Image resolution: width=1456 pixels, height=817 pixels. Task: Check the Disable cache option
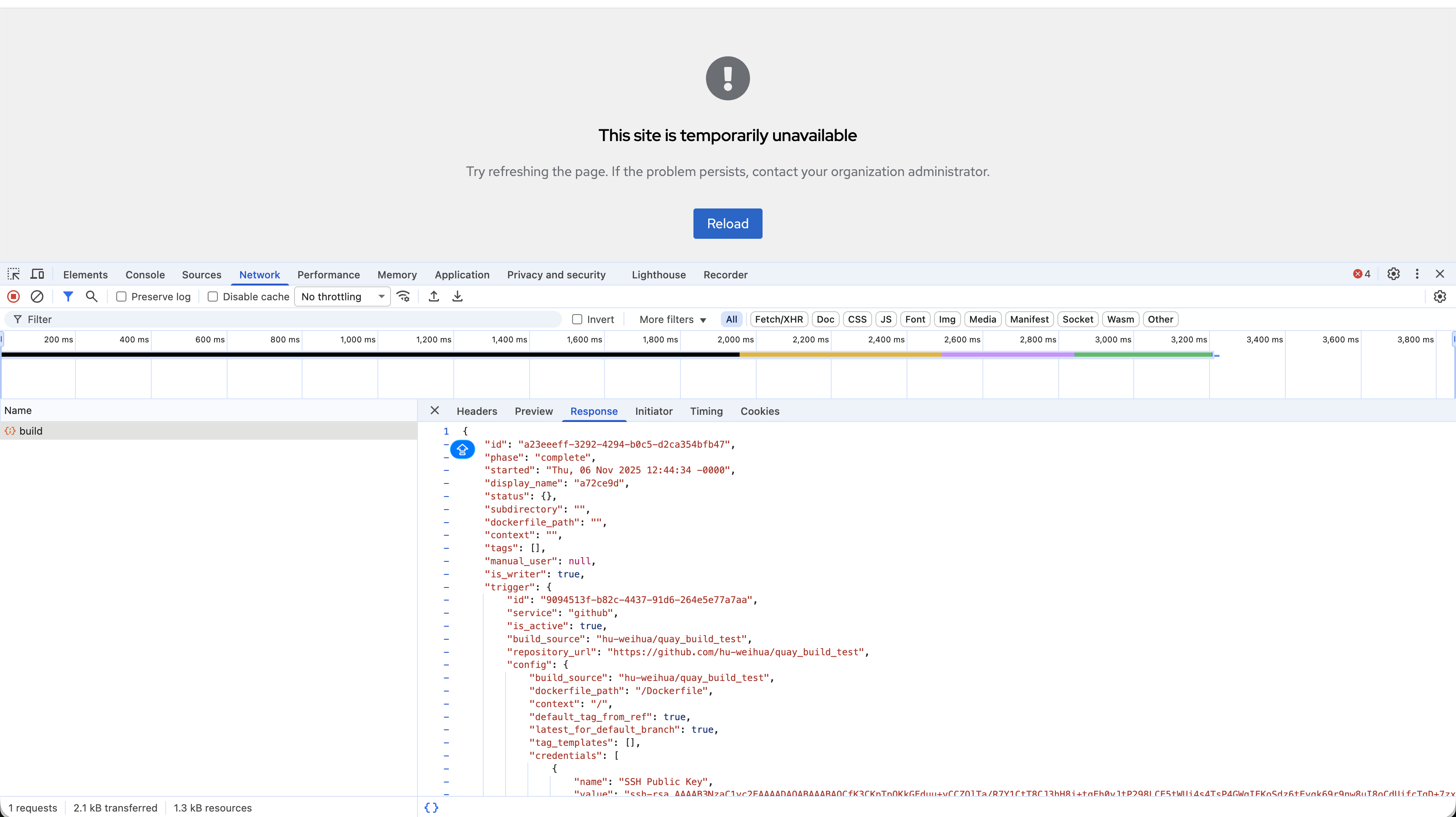click(x=213, y=296)
